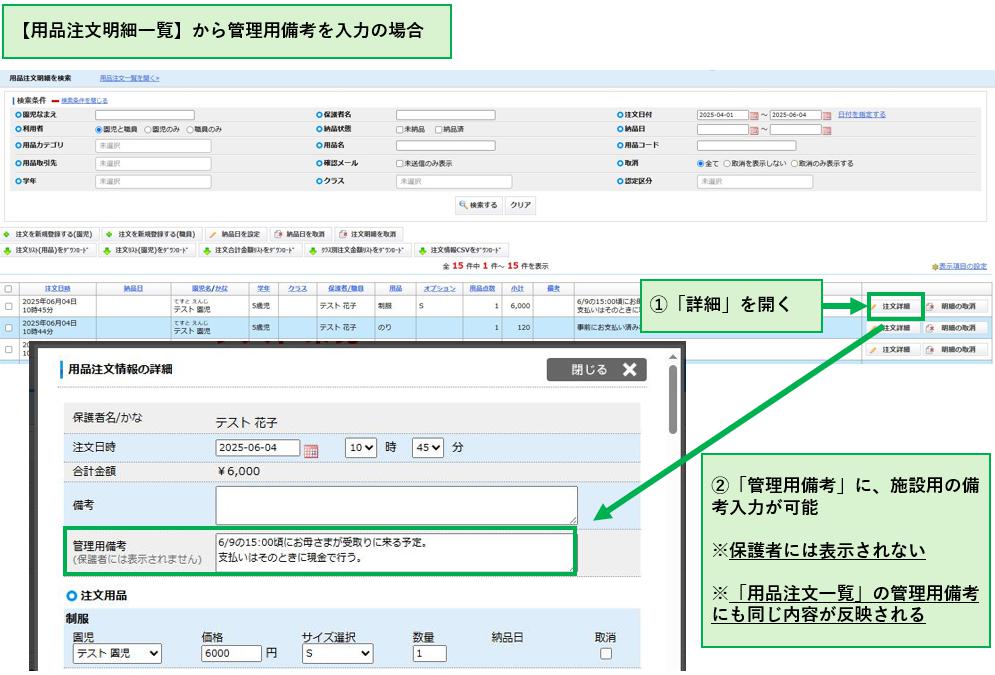Screen dimensions: 995x675
Task: Click the 検索する search button
Action: coord(479,205)
